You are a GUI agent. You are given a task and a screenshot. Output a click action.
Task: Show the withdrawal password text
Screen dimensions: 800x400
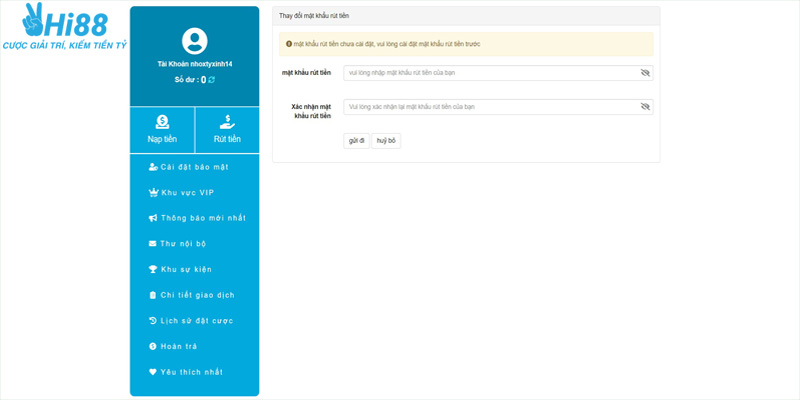click(645, 73)
